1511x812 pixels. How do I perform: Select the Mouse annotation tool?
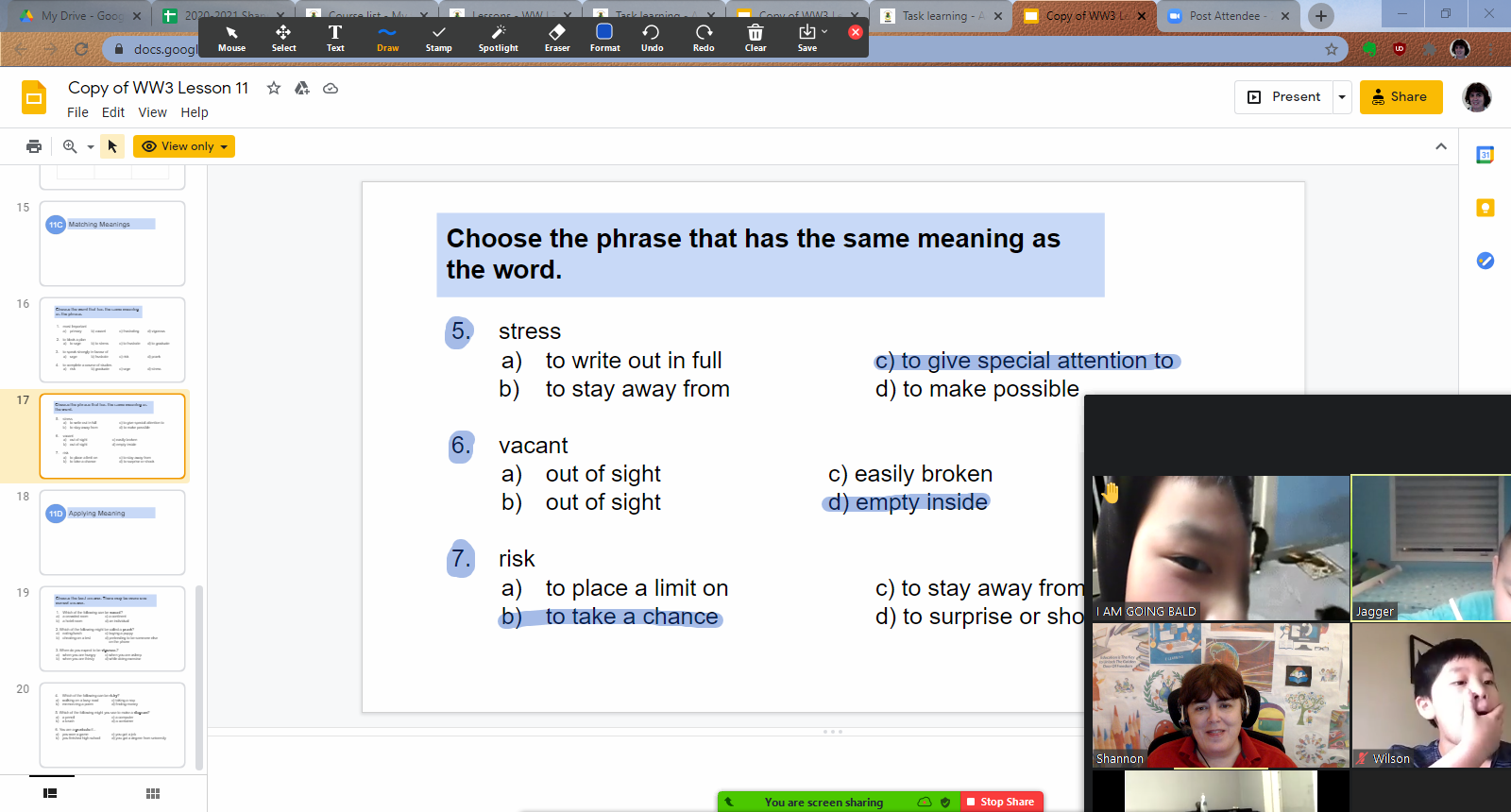[x=231, y=39]
